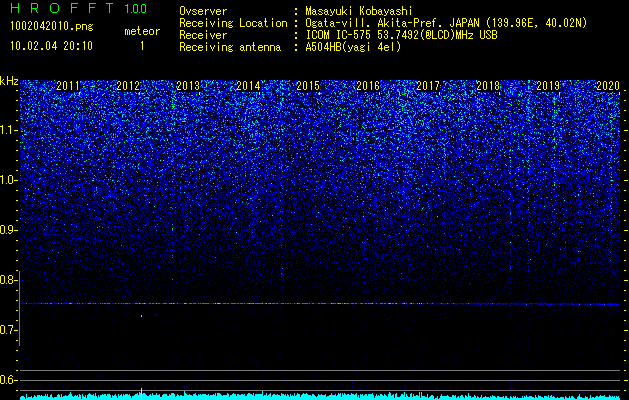The width and height of the screenshot is (629, 400).
Task: Click the 2020 time marker
Action: click(x=608, y=86)
